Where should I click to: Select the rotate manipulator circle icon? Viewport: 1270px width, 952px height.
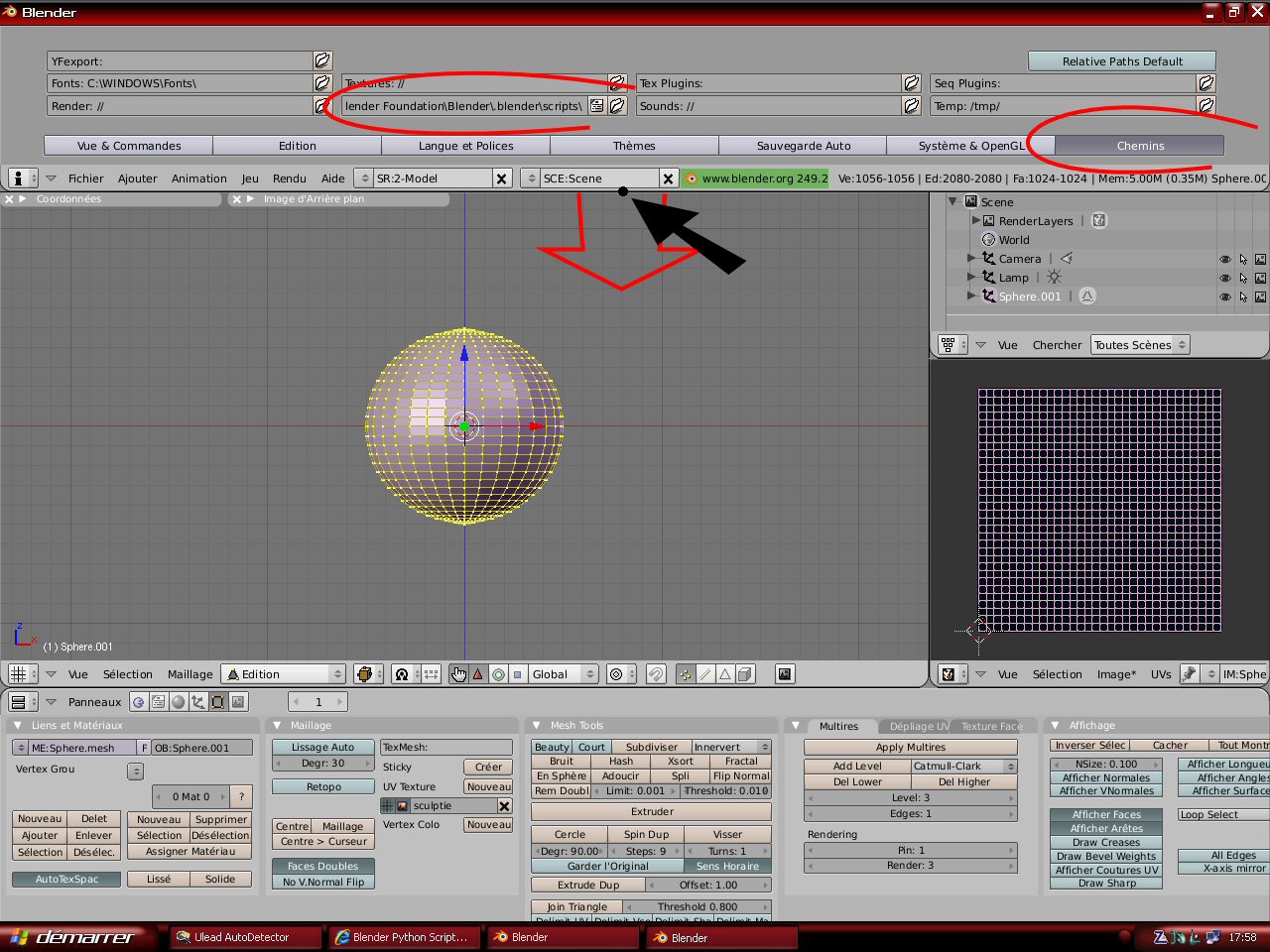498,674
